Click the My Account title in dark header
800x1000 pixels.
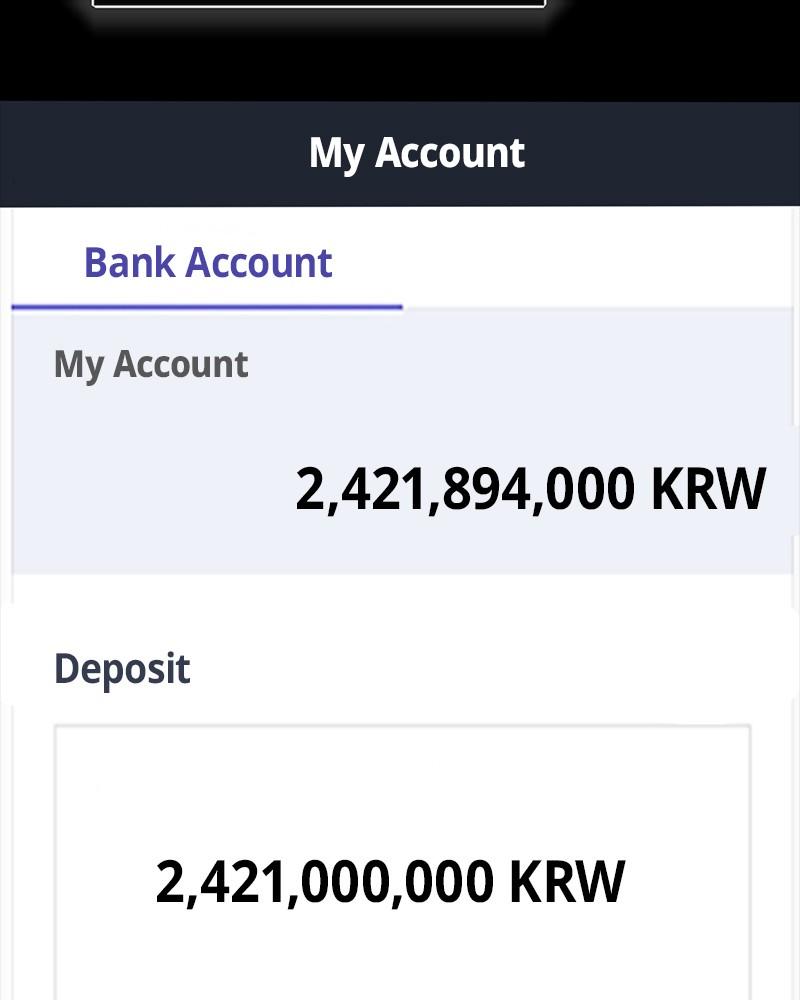click(416, 153)
